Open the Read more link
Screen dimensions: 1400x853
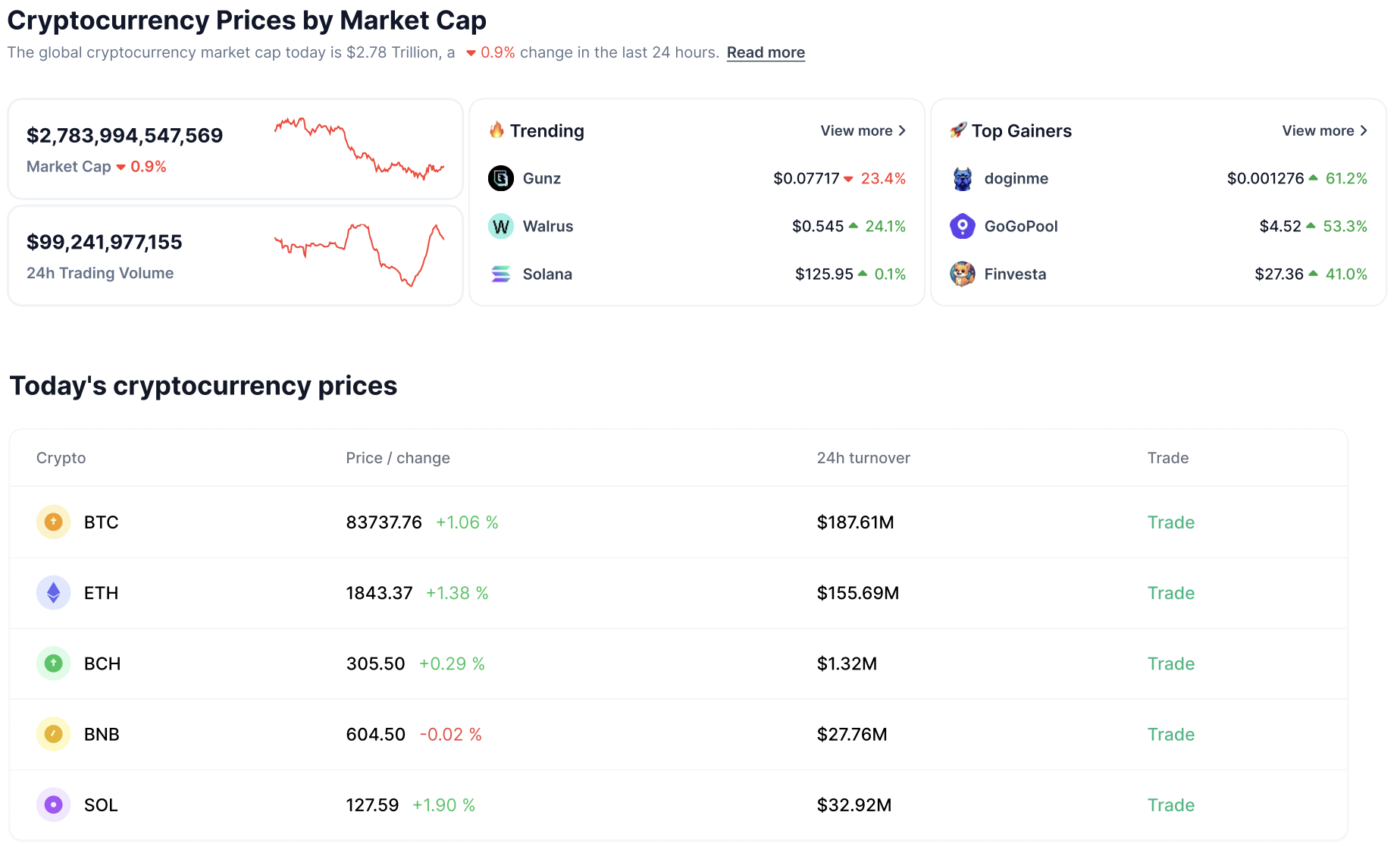point(766,52)
